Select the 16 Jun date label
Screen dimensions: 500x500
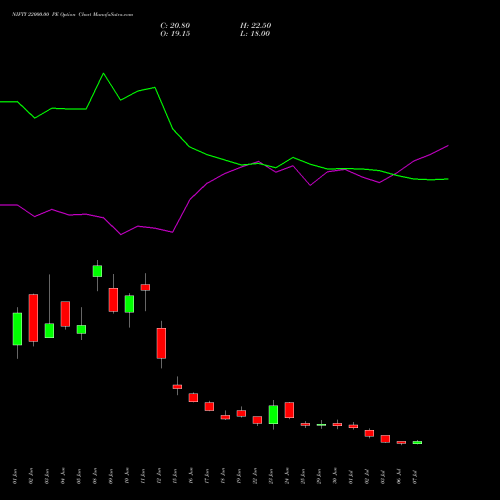(191, 476)
